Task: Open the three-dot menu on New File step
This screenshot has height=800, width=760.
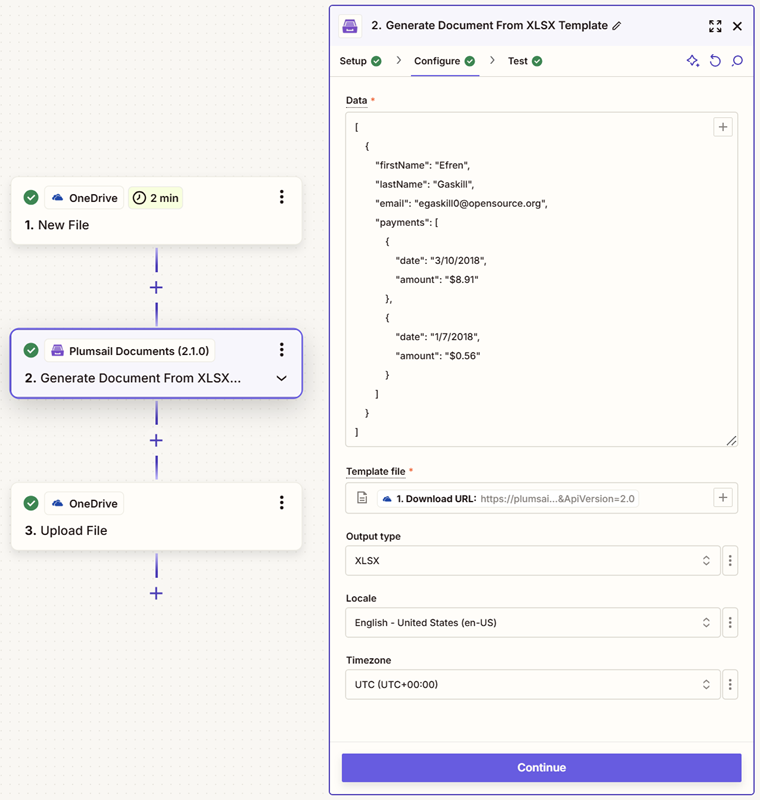Action: click(x=282, y=197)
